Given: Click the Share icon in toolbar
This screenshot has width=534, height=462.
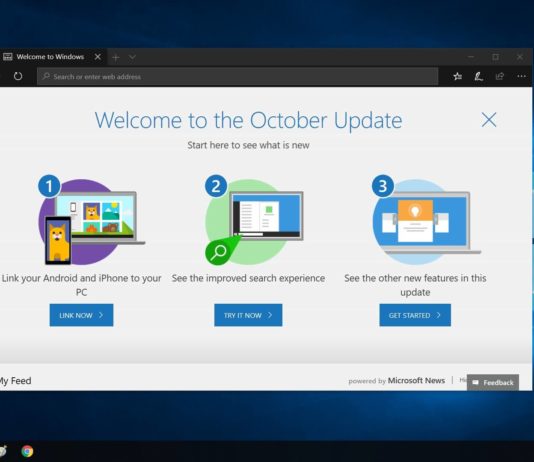Looking at the screenshot, I should (499, 76).
